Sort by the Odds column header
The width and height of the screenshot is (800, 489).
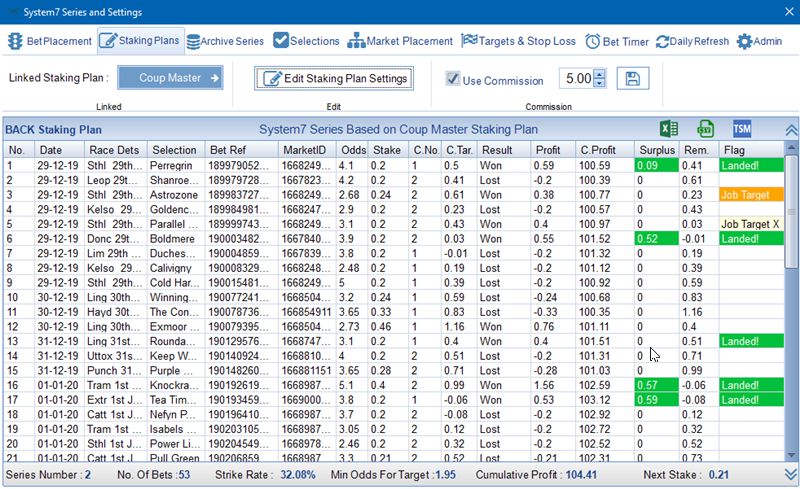[x=353, y=150]
